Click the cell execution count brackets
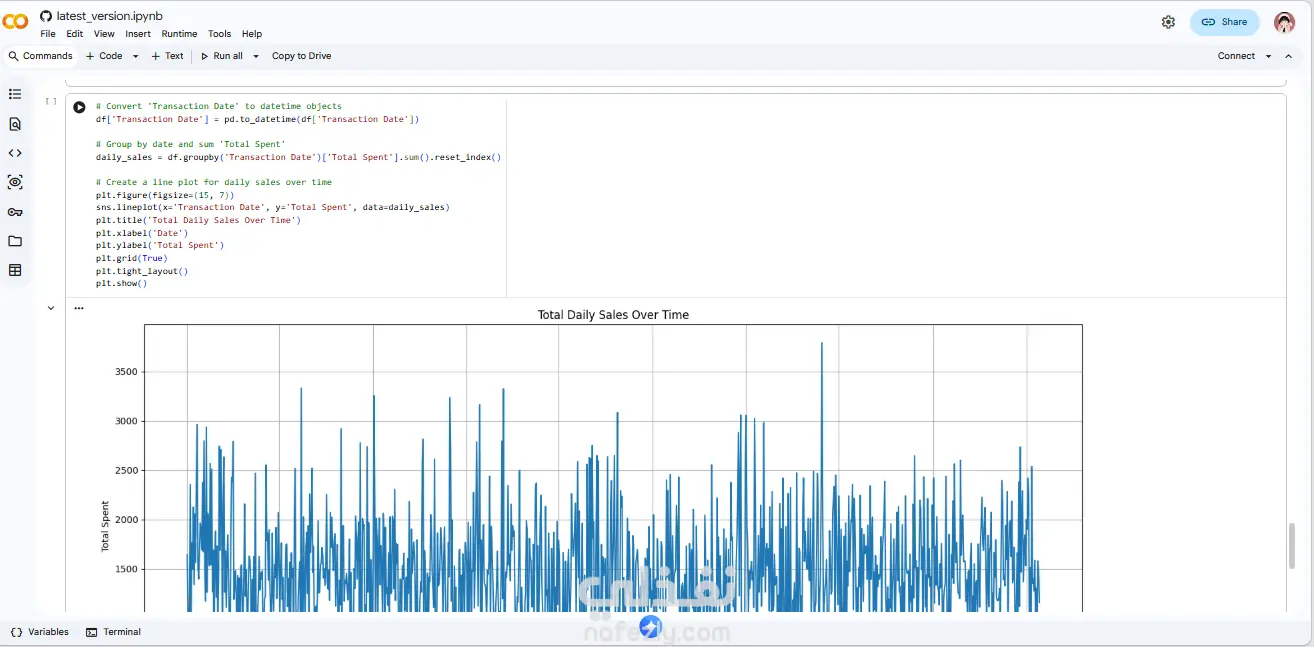Screen dimensions: 1314x647 click(51, 101)
